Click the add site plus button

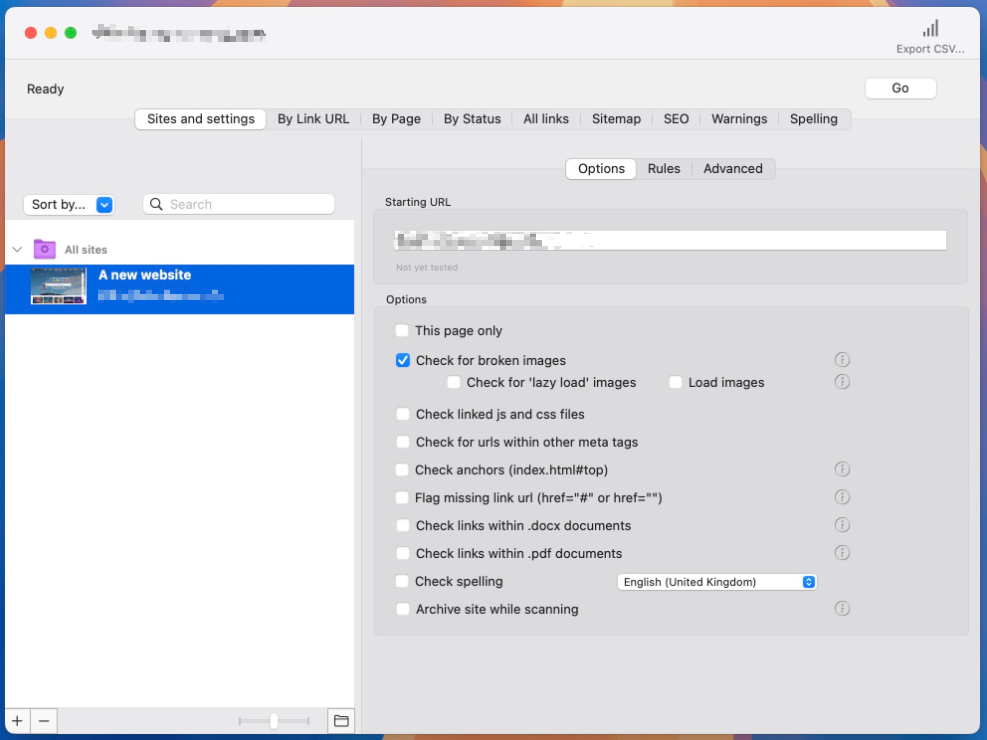[x=17, y=721]
